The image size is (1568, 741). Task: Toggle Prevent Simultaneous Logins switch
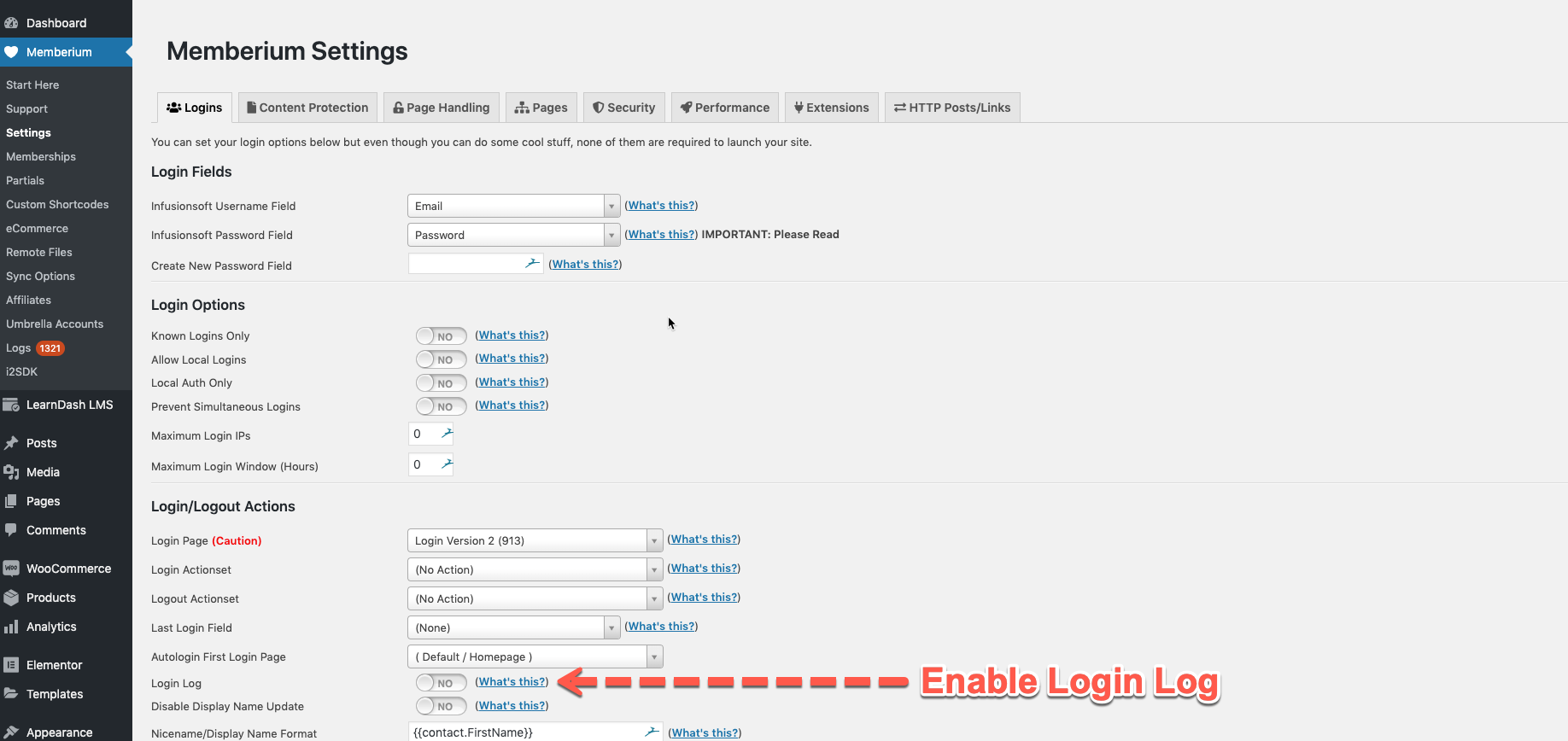point(441,406)
